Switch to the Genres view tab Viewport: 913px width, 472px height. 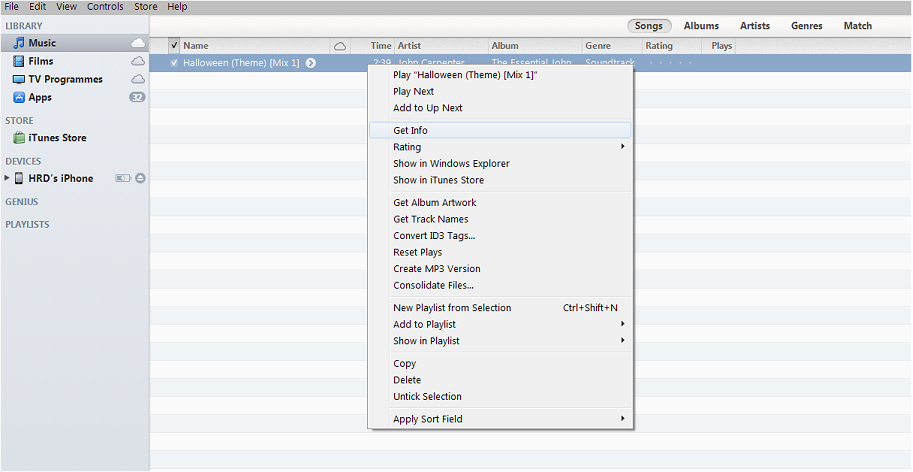coord(806,26)
